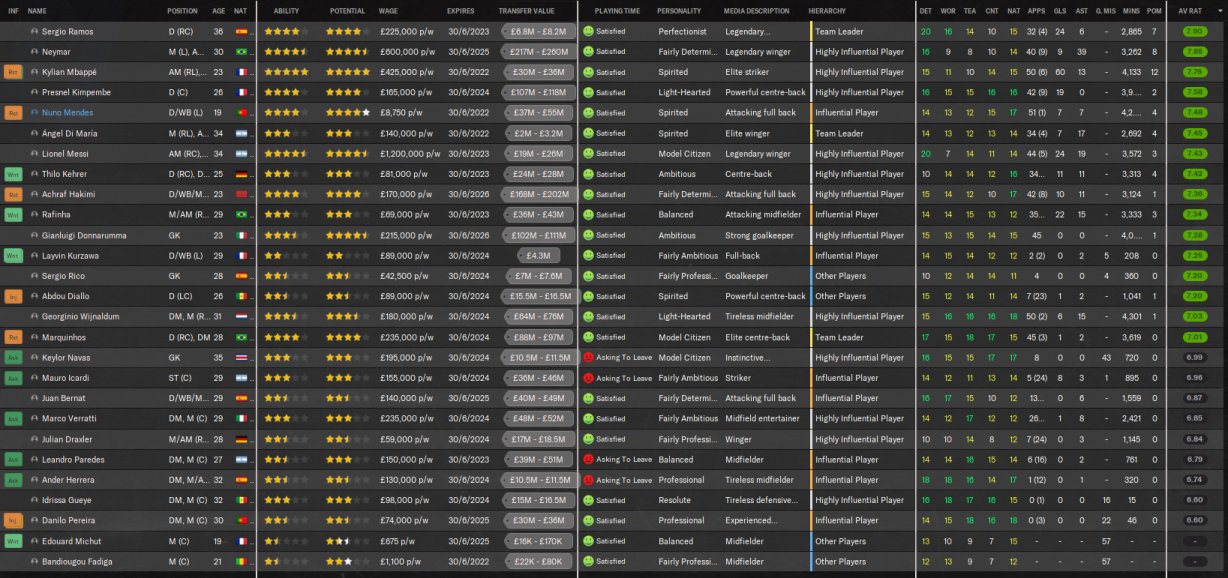Sort by the Expires column header

tap(461, 11)
